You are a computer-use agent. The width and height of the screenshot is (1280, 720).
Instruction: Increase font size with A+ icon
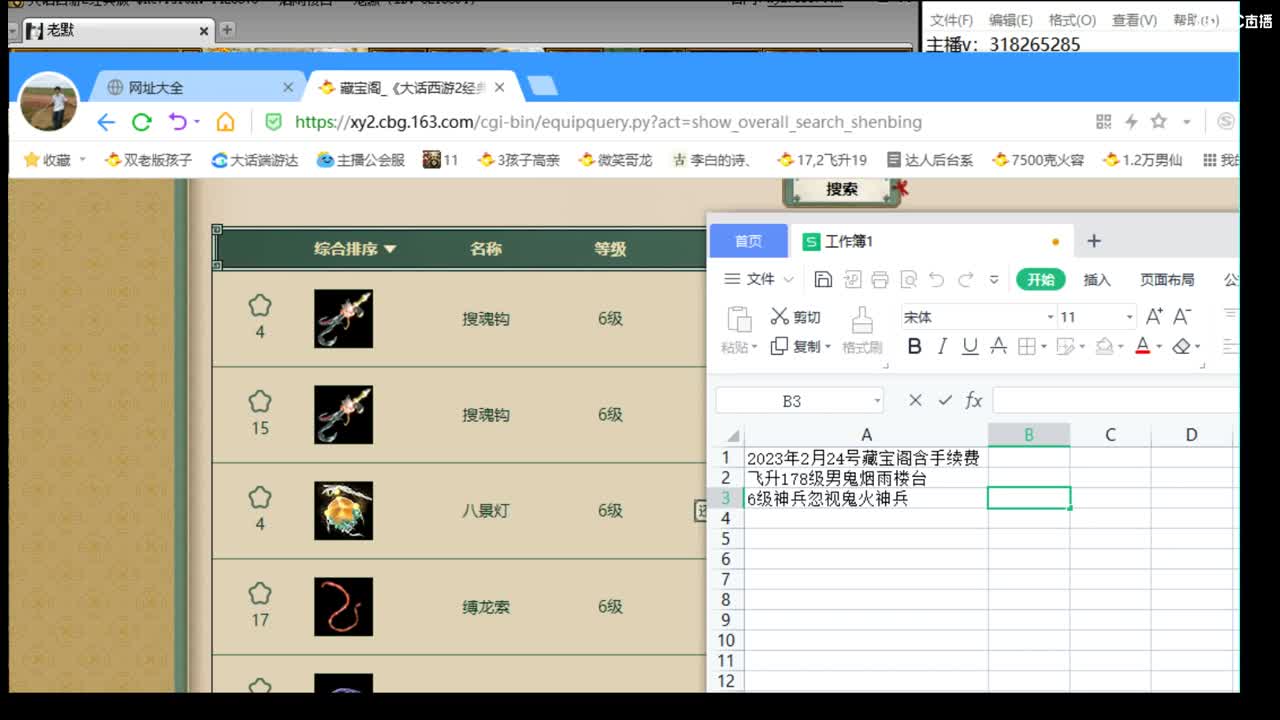[x=1154, y=317]
